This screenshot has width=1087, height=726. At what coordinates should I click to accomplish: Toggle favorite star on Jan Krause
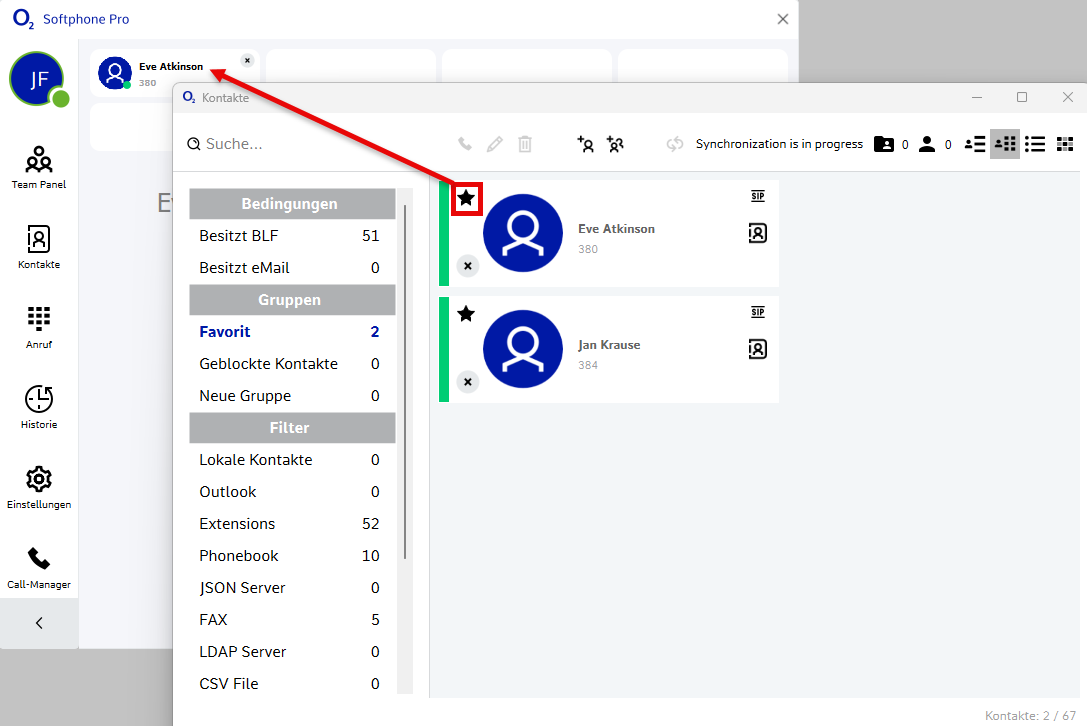466,314
